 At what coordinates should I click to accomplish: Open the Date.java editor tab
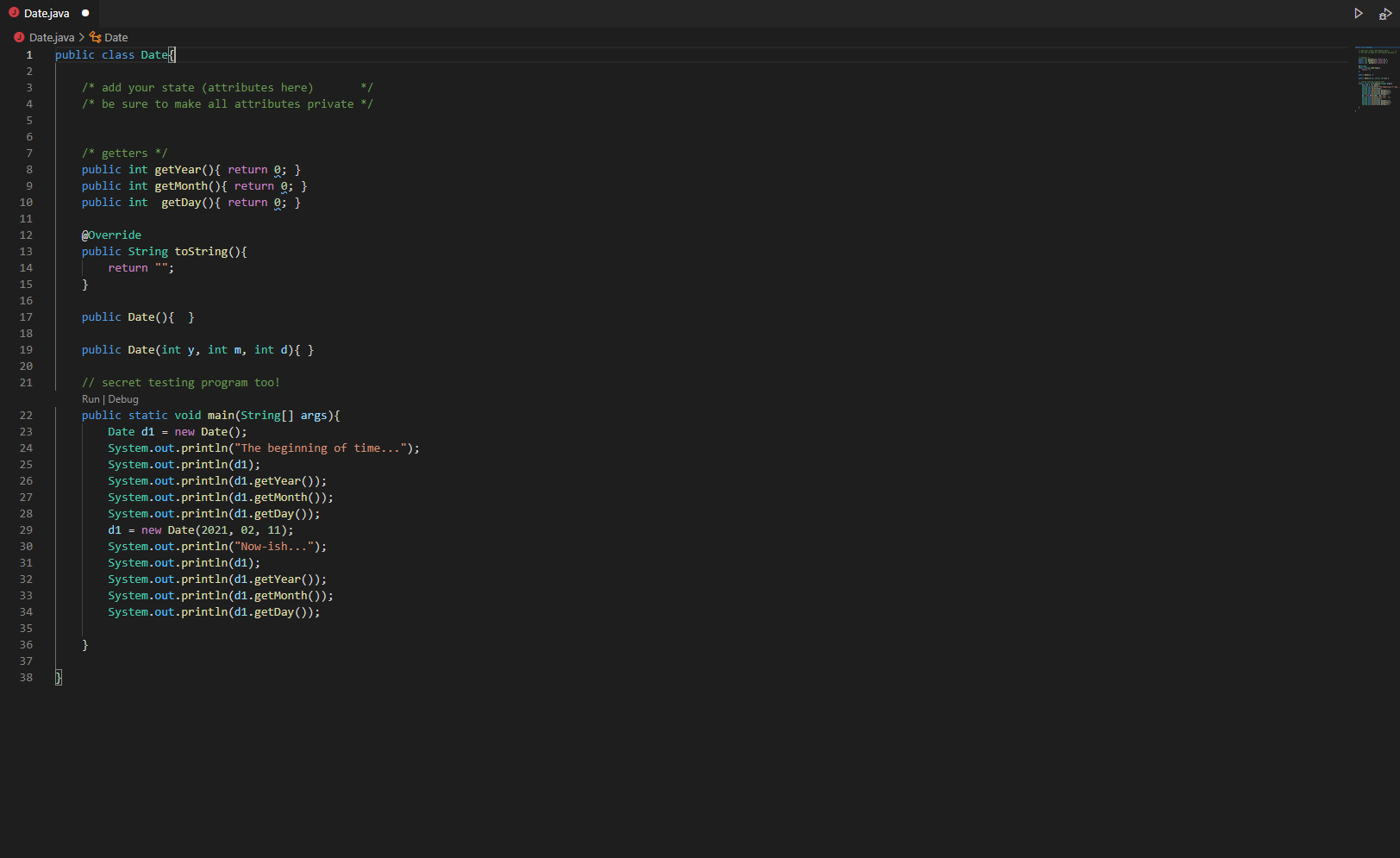49,13
